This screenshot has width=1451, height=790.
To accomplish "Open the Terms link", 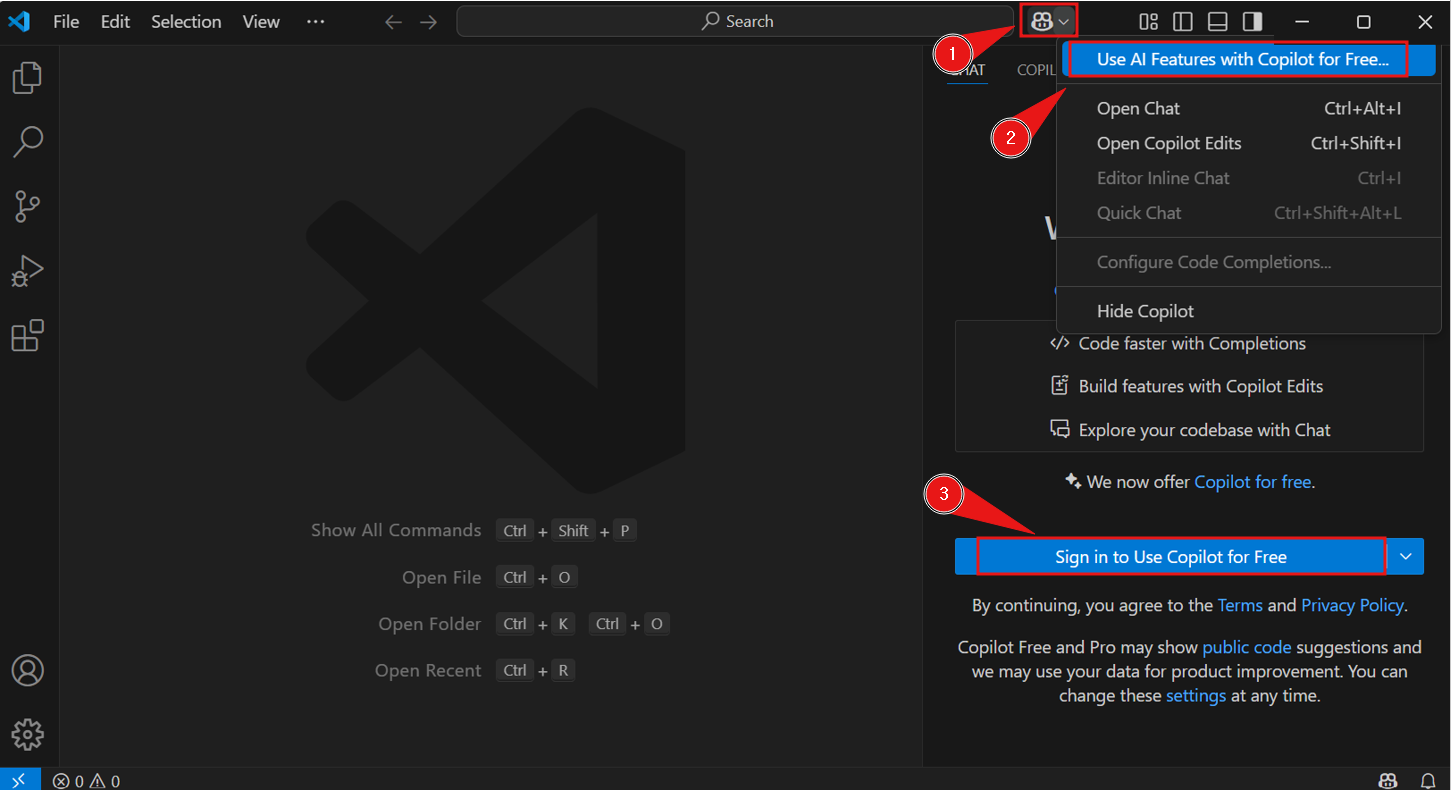I will tap(1240, 605).
